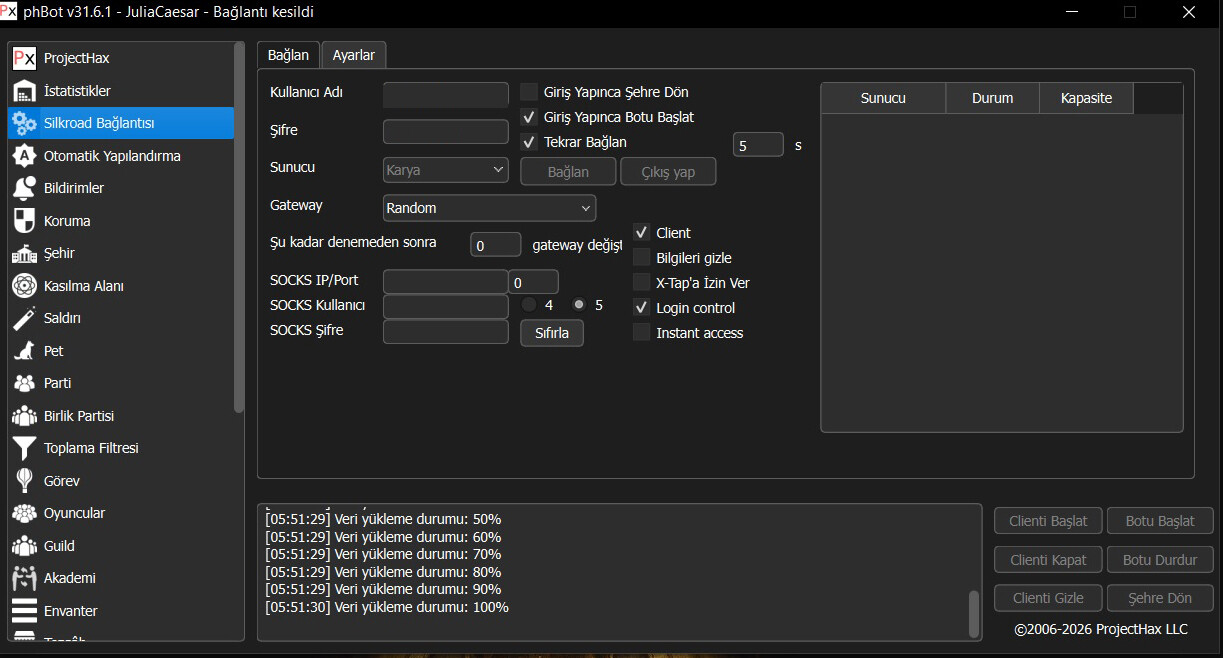Click the Bildirimler bell icon
The image size is (1223, 658).
tap(25, 188)
